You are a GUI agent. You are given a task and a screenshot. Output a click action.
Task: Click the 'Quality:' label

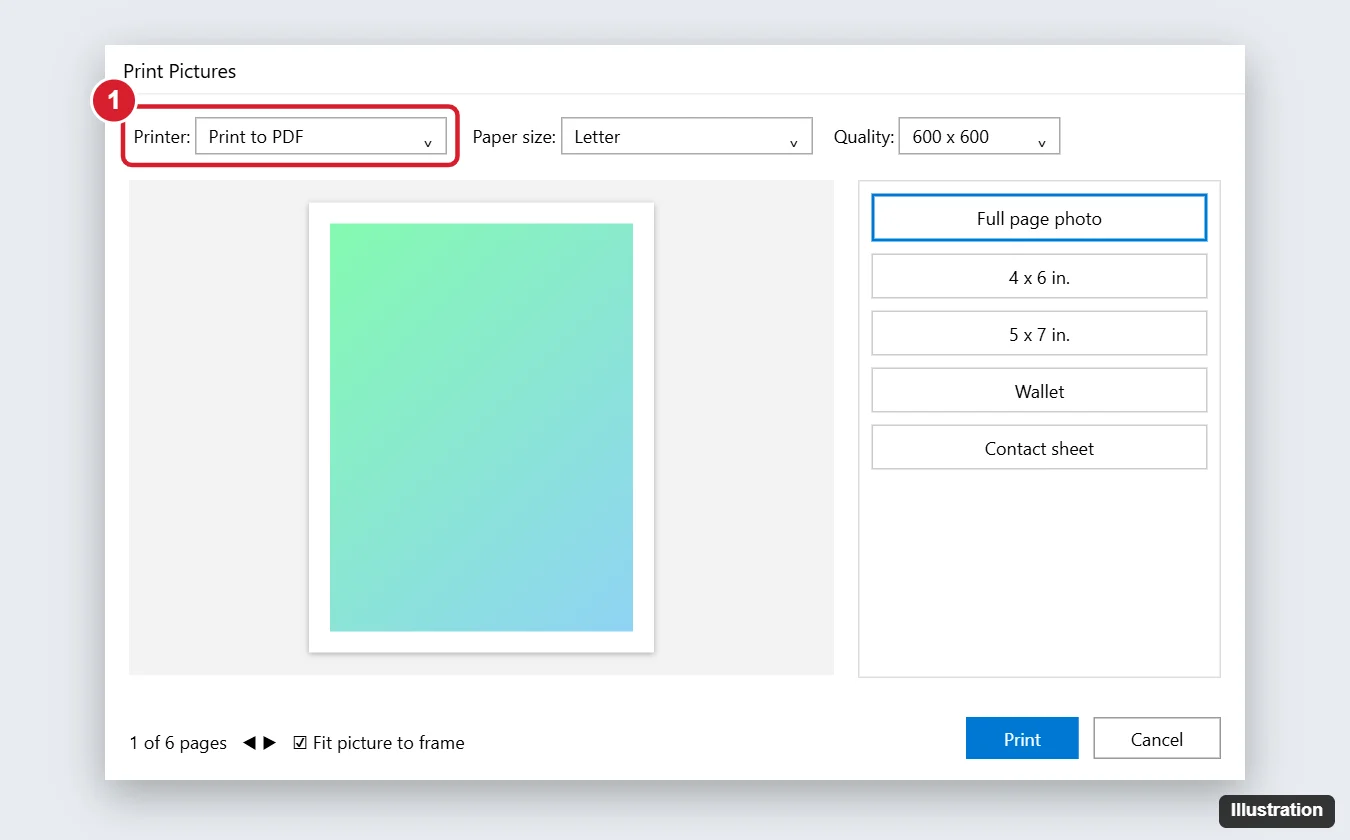coord(864,137)
